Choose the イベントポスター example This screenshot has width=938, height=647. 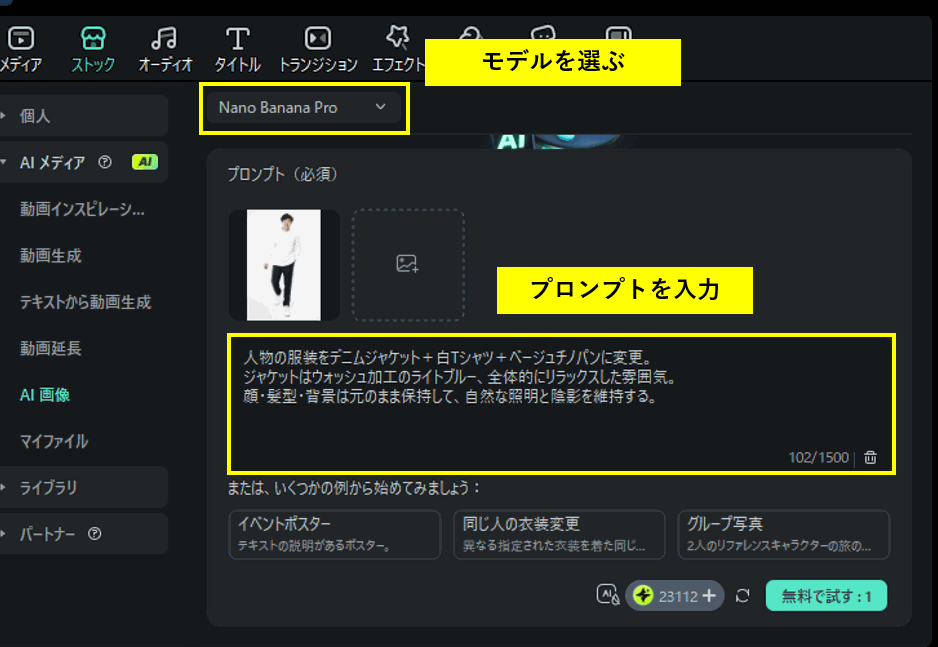pyautogui.click(x=334, y=535)
